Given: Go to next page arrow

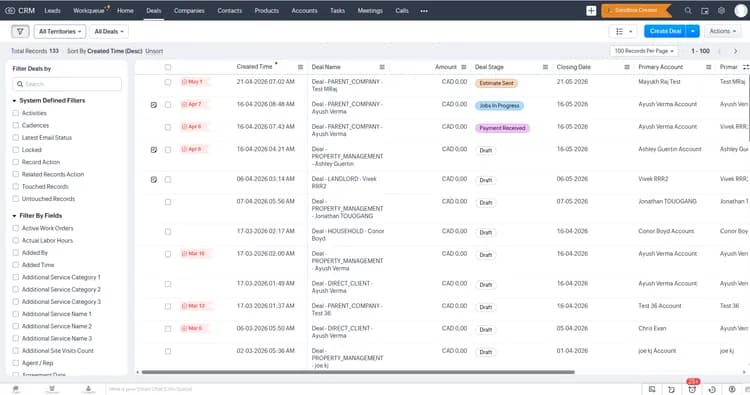Looking at the screenshot, I should (x=736, y=51).
